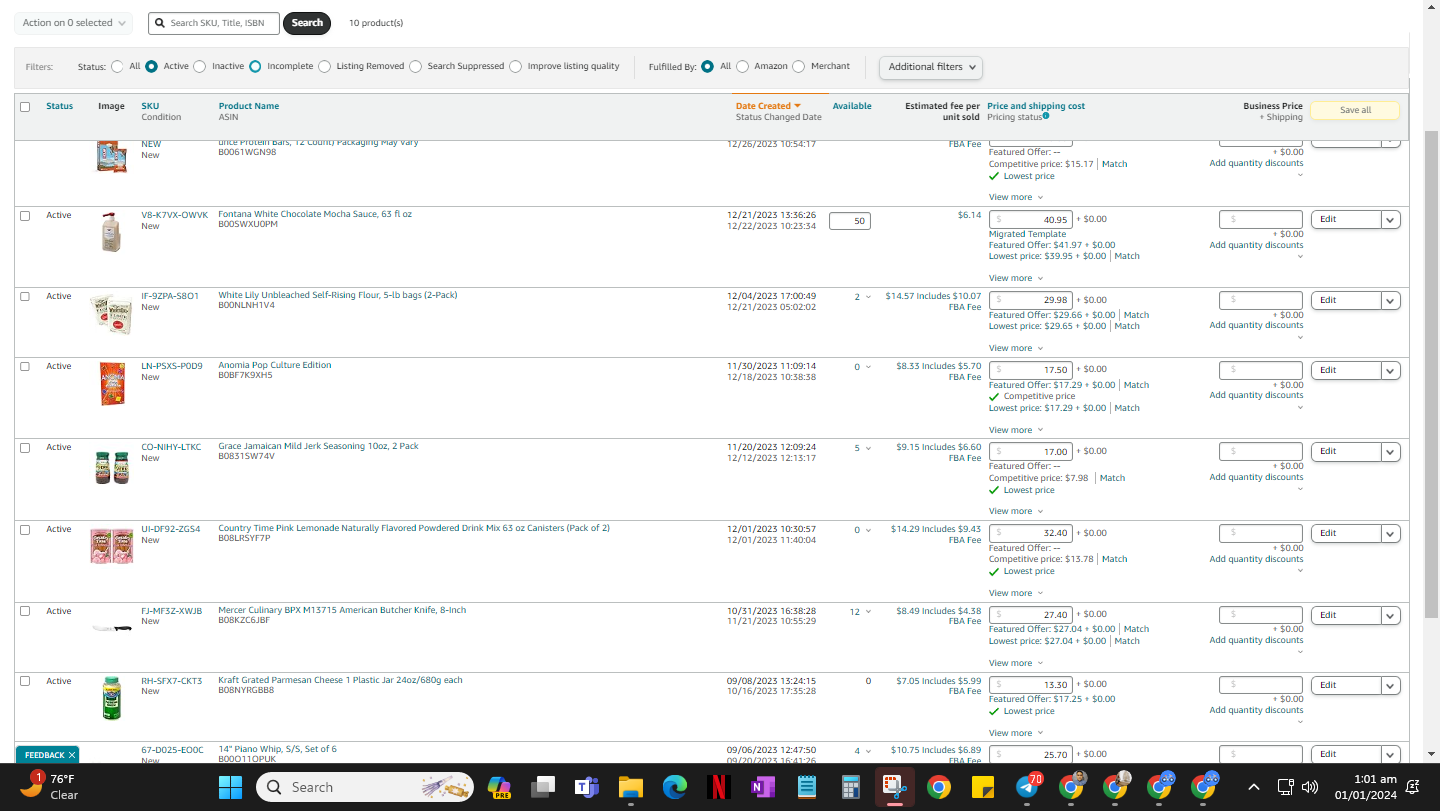The height and width of the screenshot is (811, 1440).
Task: Open the Kraft Grated Parmesan Cheese listing link
Action: pos(341,681)
